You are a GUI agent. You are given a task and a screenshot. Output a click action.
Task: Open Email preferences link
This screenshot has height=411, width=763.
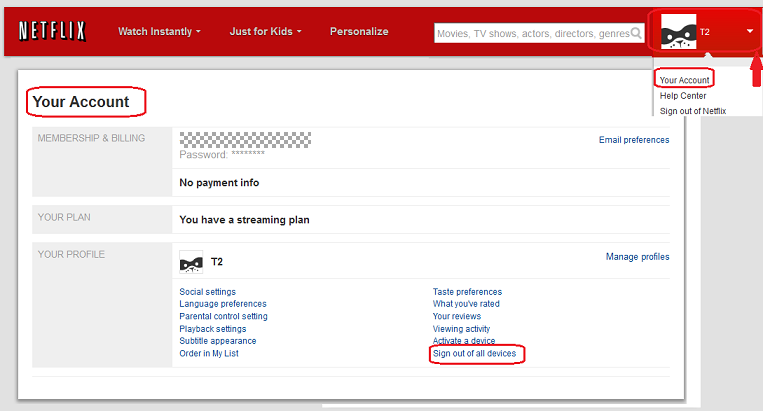[634, 140]
